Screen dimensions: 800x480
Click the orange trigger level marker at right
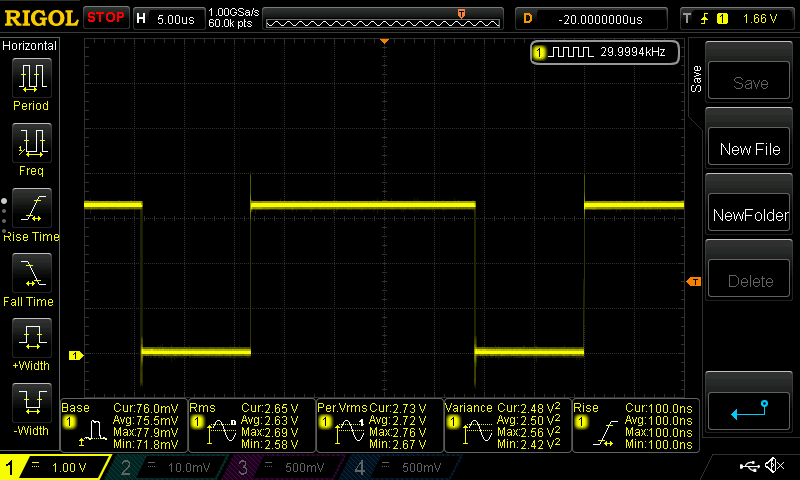694,282
